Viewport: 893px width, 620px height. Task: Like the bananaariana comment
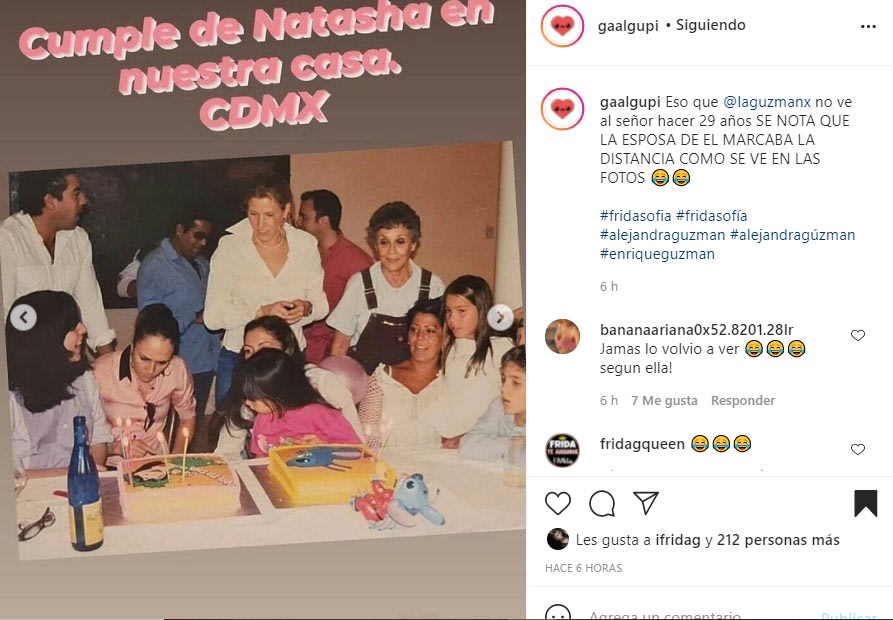(858, 336)
